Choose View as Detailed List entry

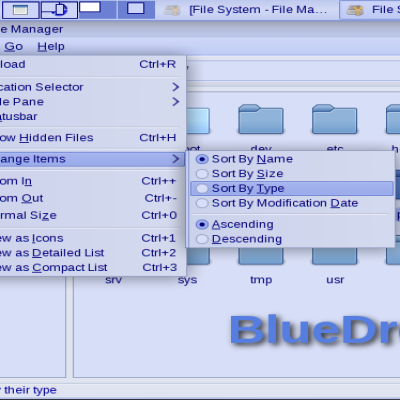click(91, 253)
